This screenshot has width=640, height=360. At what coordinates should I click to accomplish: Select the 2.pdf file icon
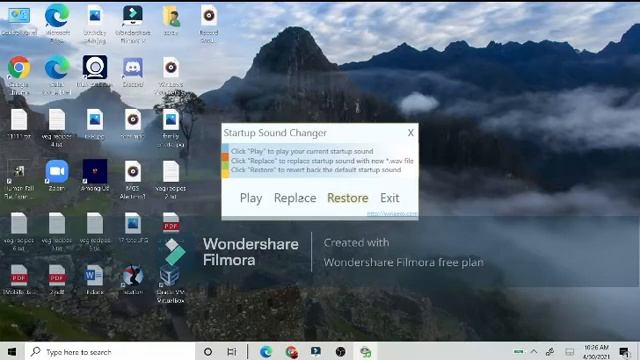[x=57, y=280]
